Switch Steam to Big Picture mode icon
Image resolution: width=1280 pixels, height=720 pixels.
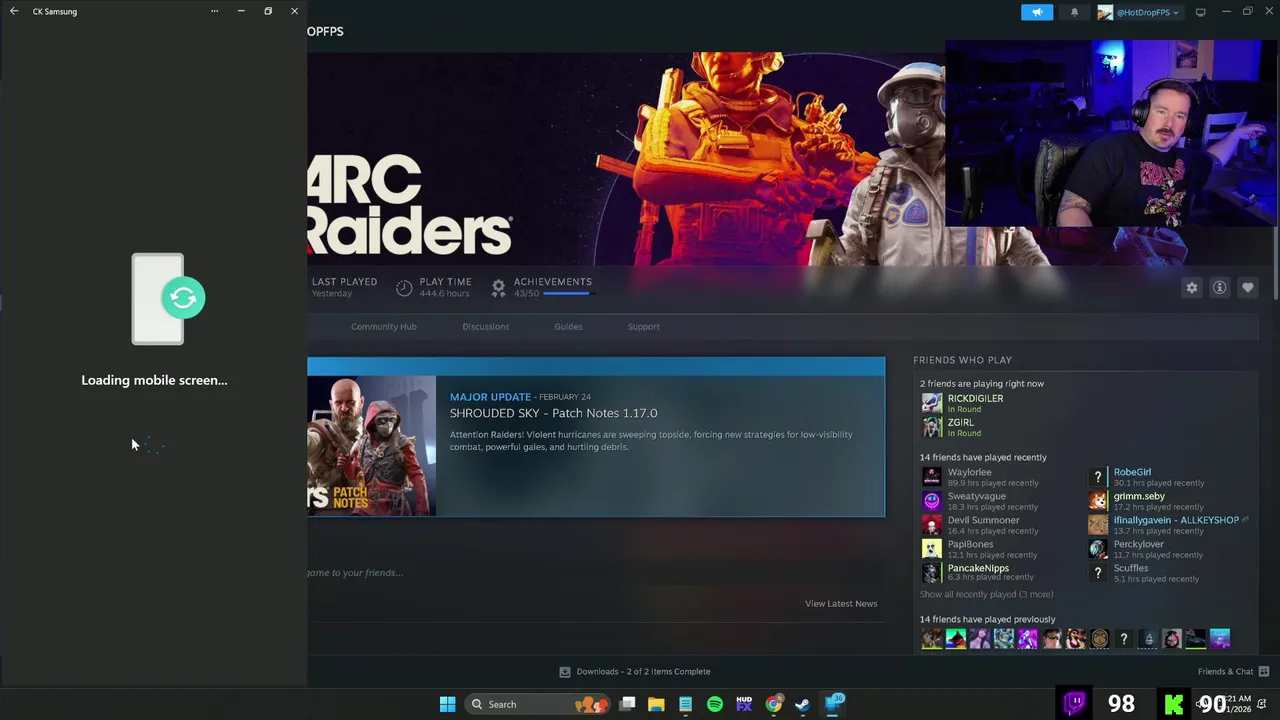pyautogui.click(x=1200, y=12)
